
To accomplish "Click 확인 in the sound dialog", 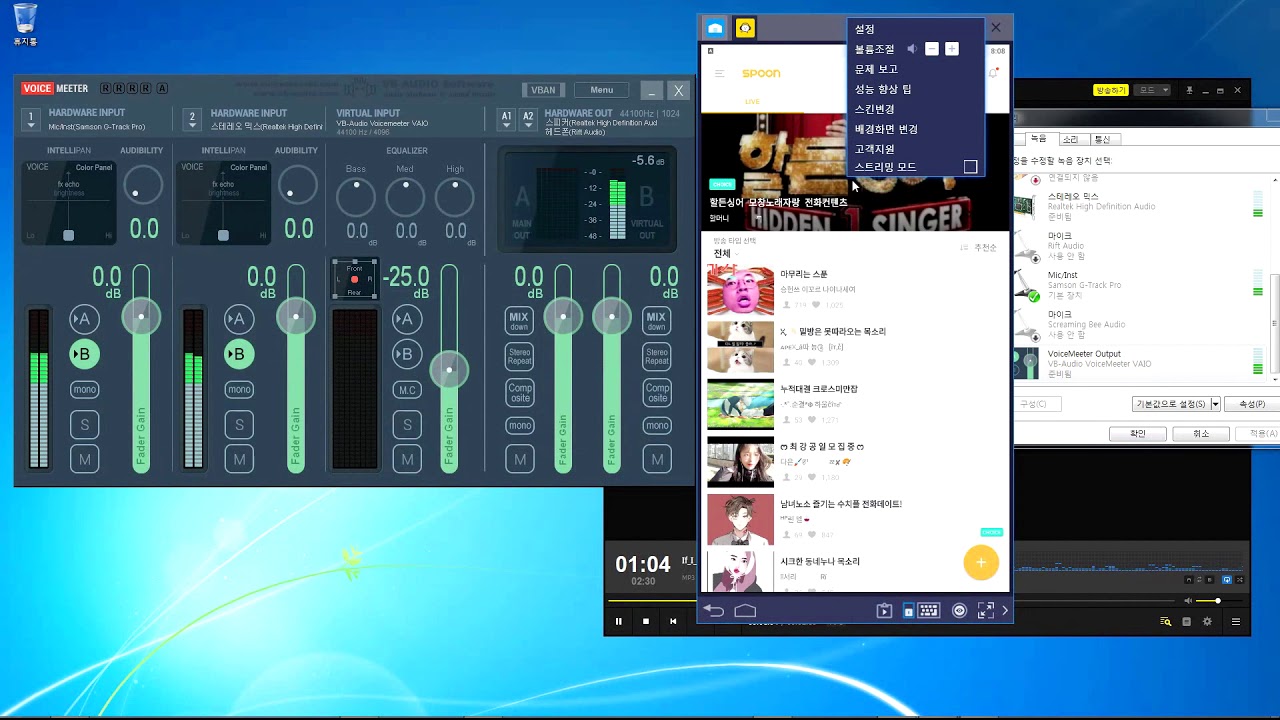I will (1138, 433).
